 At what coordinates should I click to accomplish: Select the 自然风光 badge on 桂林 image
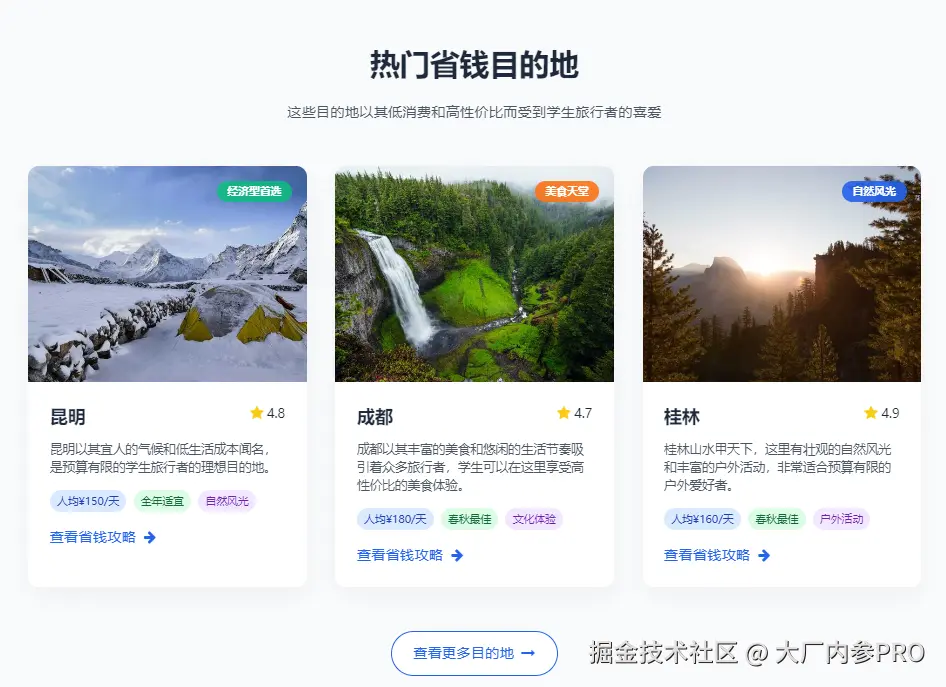pos(874,191)
